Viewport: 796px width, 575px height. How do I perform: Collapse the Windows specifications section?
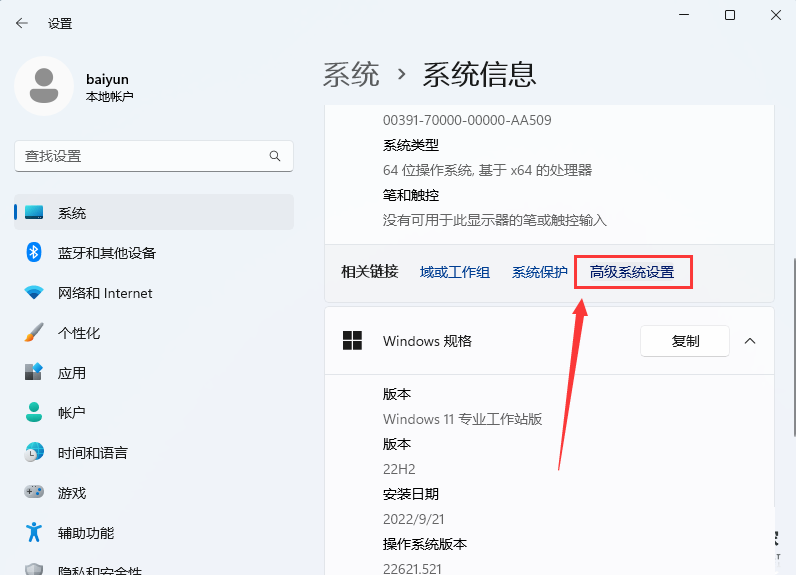pyautogui.click(x=750, y=341)
